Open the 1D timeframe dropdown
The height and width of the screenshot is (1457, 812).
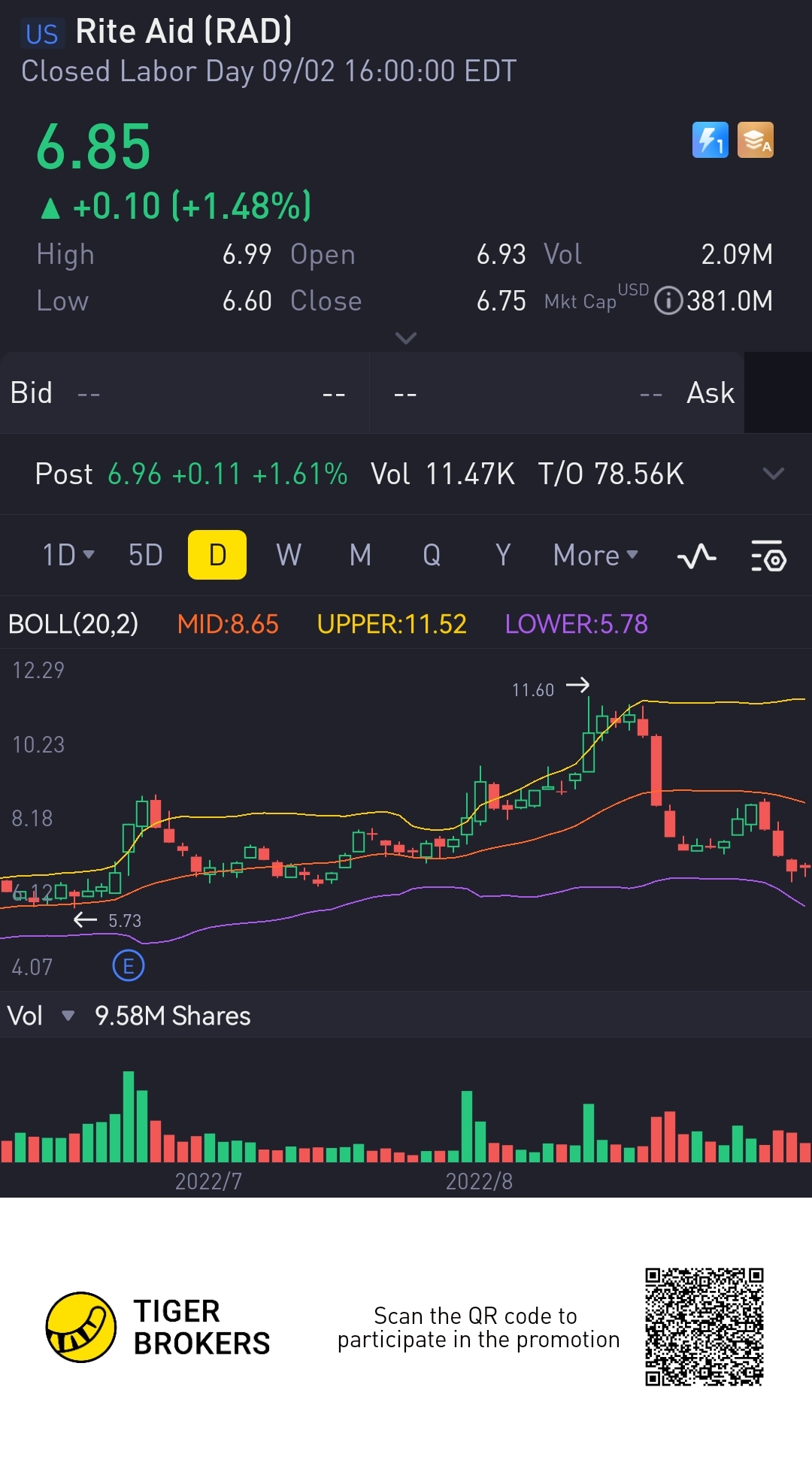pos(68,556)
